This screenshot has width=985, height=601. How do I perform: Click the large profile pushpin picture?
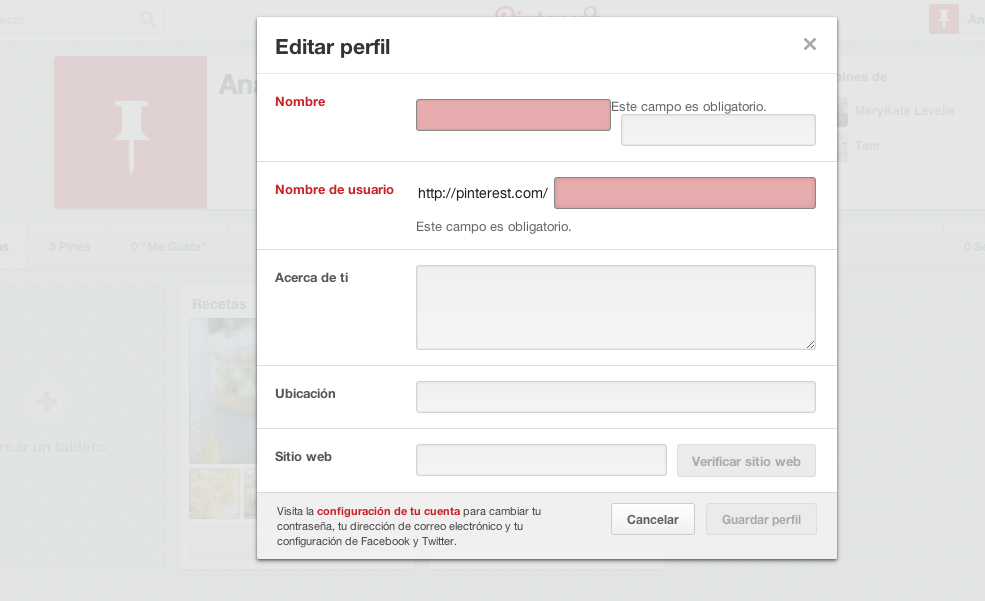(130, 132)
